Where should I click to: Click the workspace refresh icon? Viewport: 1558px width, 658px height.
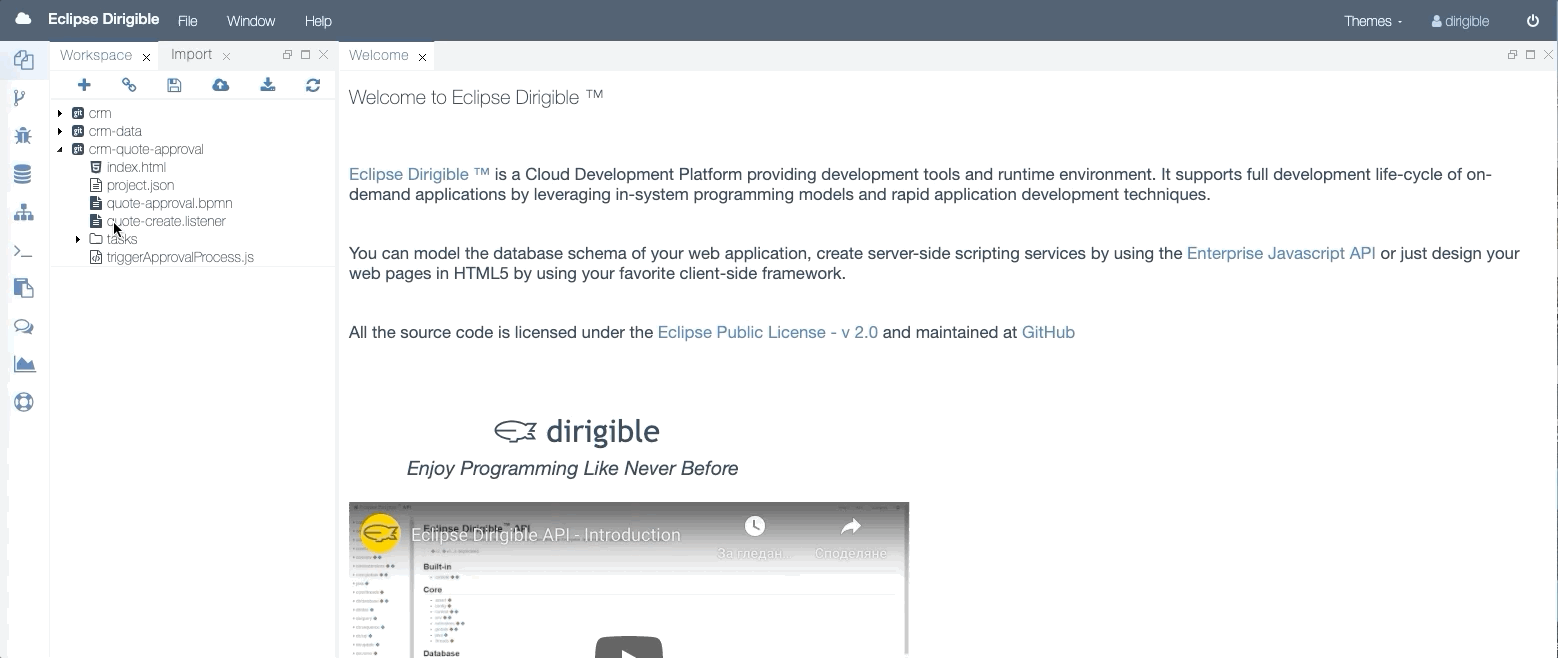point(313,85)
